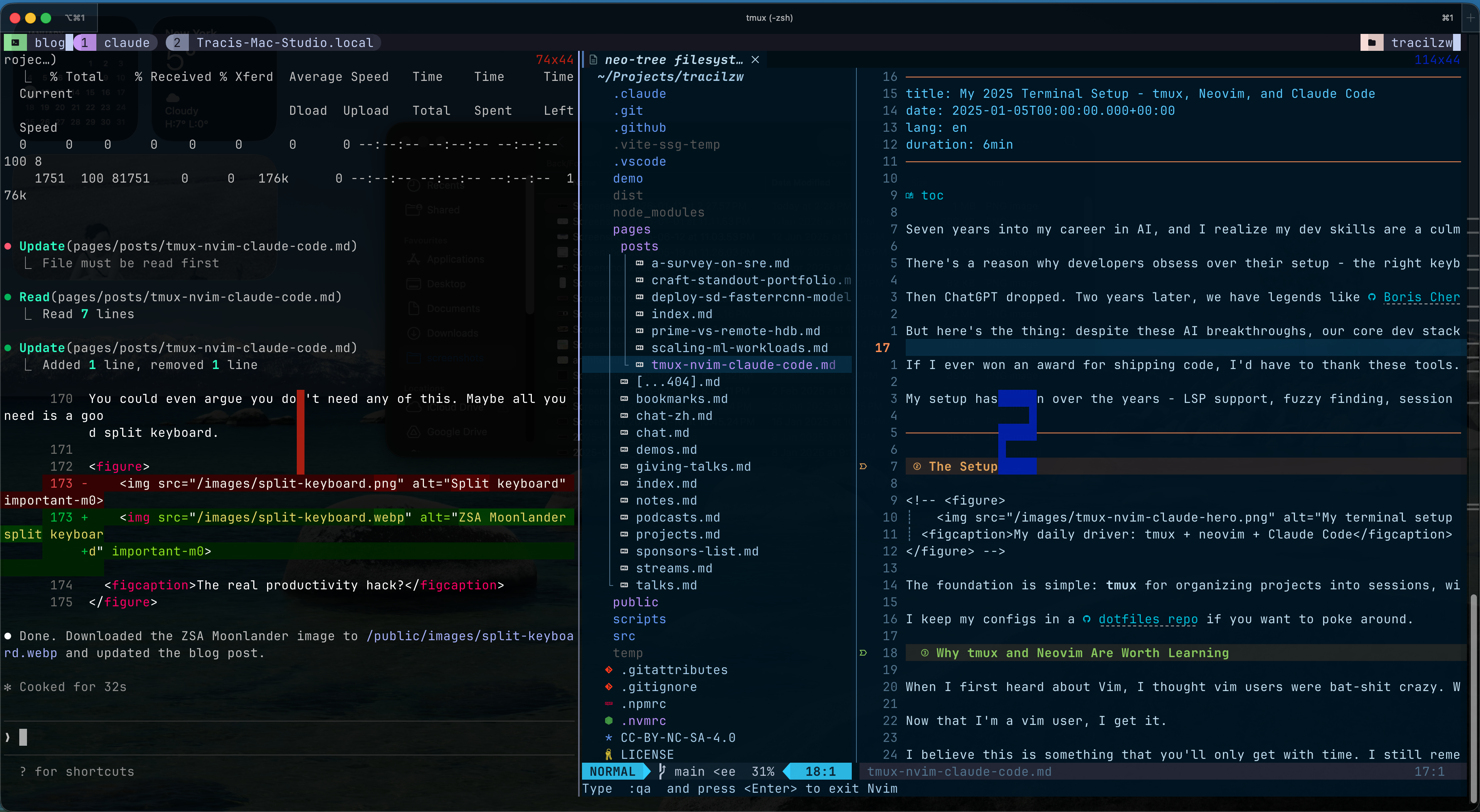Click markdown icon of podcasts.md
Image resolution: width=1480 pixels, height=812 pixels.
point(624,517)
